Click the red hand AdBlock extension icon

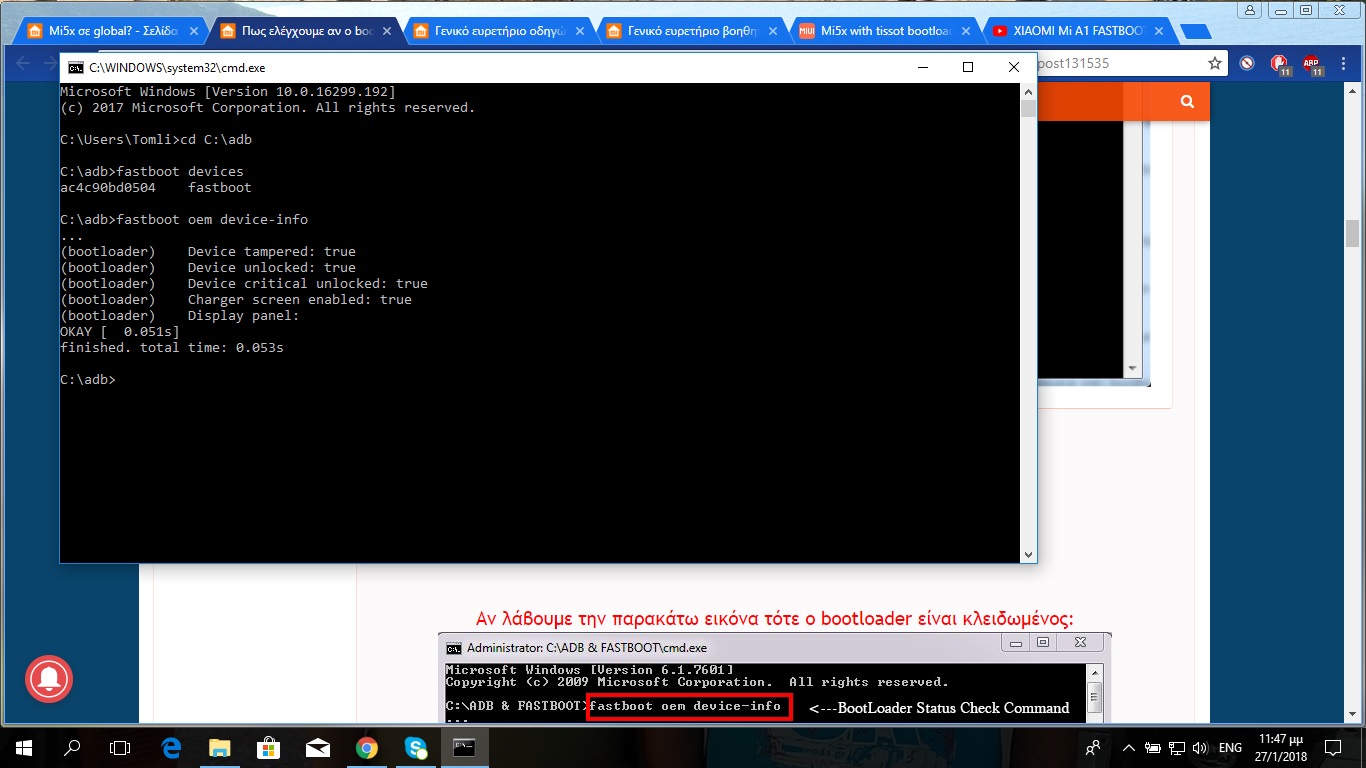[1279, 64]
